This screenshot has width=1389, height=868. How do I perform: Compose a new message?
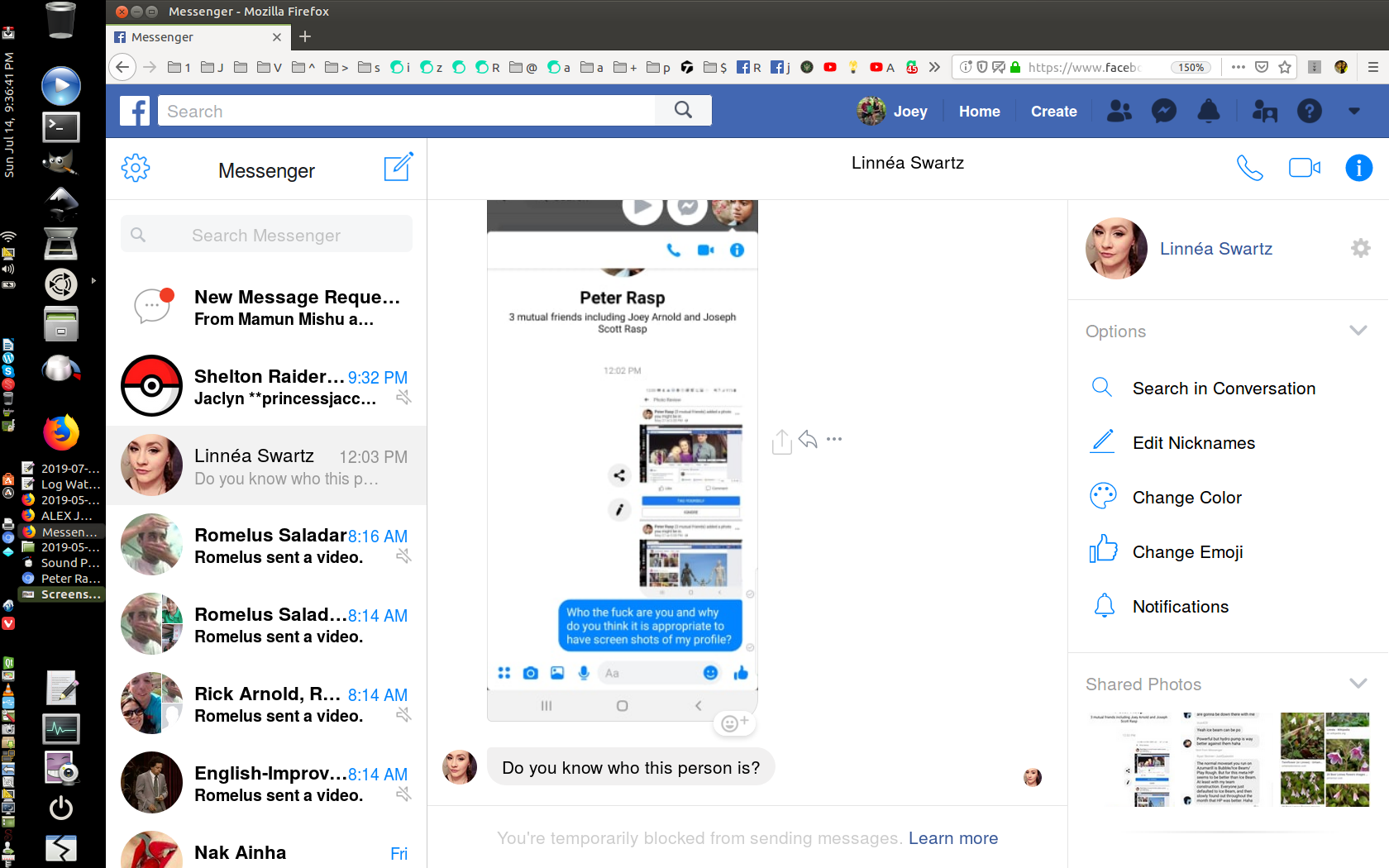[x=399, y=167]
